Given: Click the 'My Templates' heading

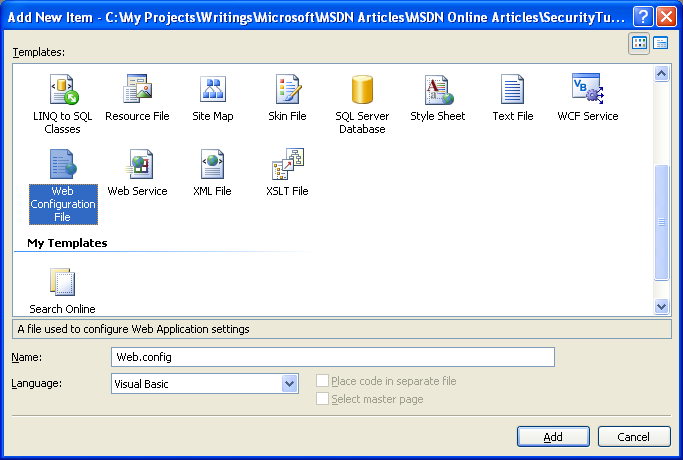Looking at the screenshot, I should (67, 243).
